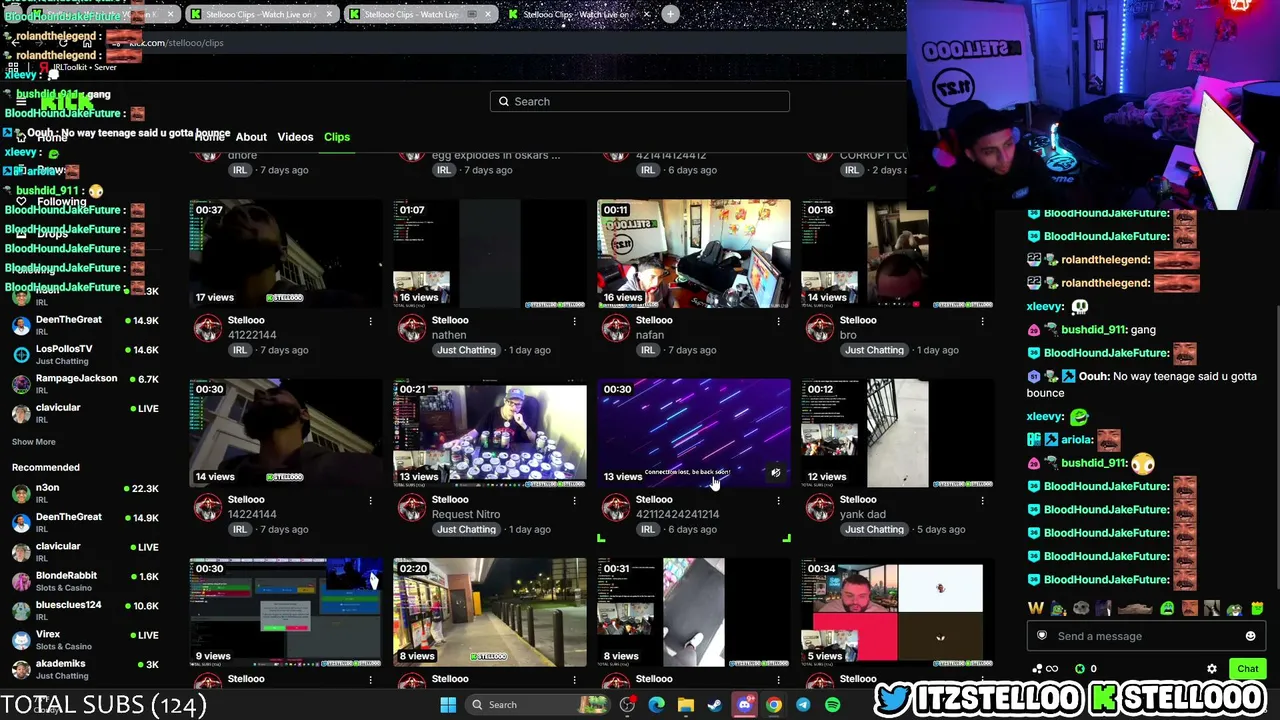Click the green Chat send button

click(x=1247, y=669)
